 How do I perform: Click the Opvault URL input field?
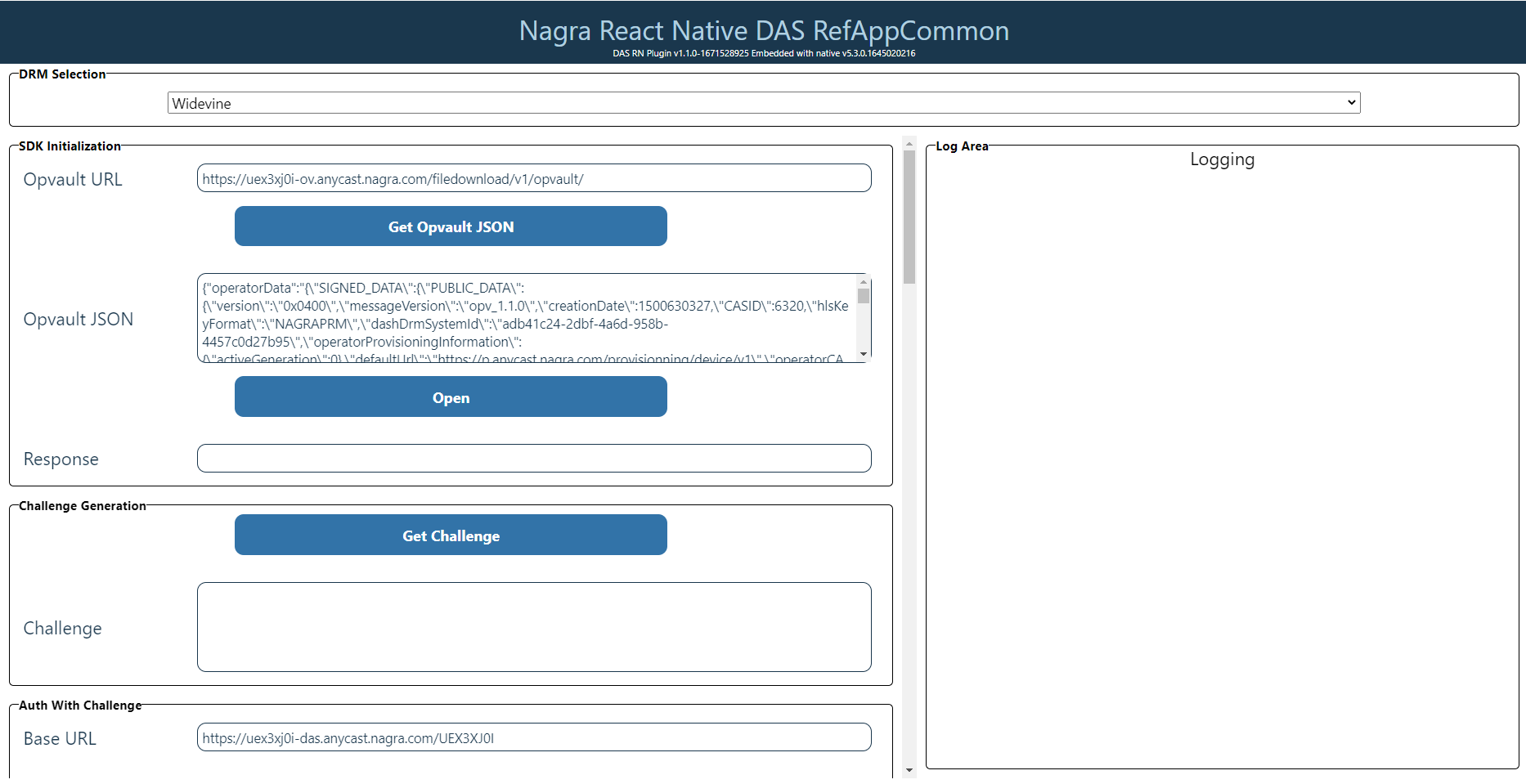[x=533, y=177]
